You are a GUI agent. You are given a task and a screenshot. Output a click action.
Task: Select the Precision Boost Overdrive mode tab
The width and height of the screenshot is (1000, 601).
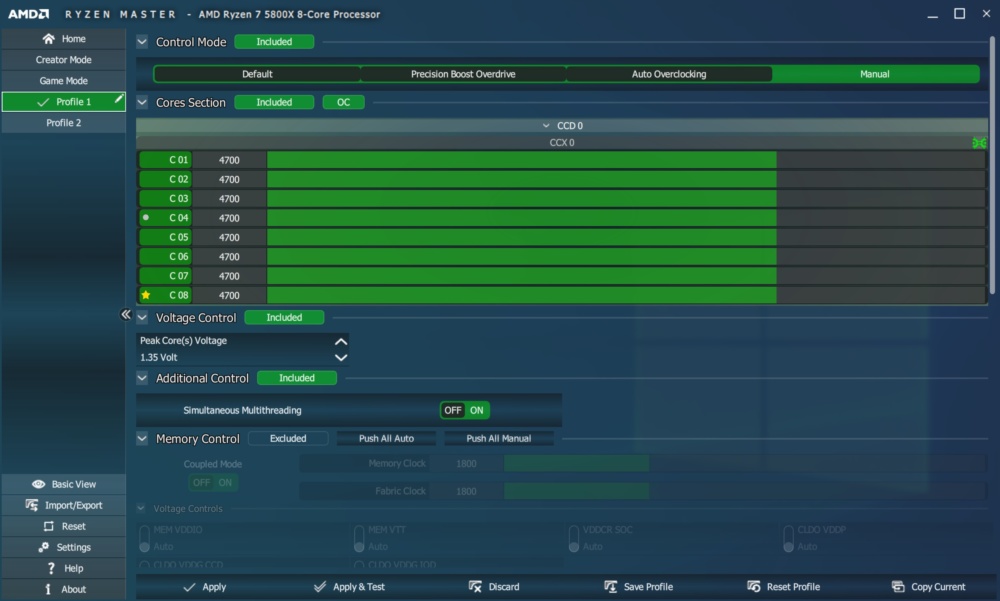(x=463, y=74)
